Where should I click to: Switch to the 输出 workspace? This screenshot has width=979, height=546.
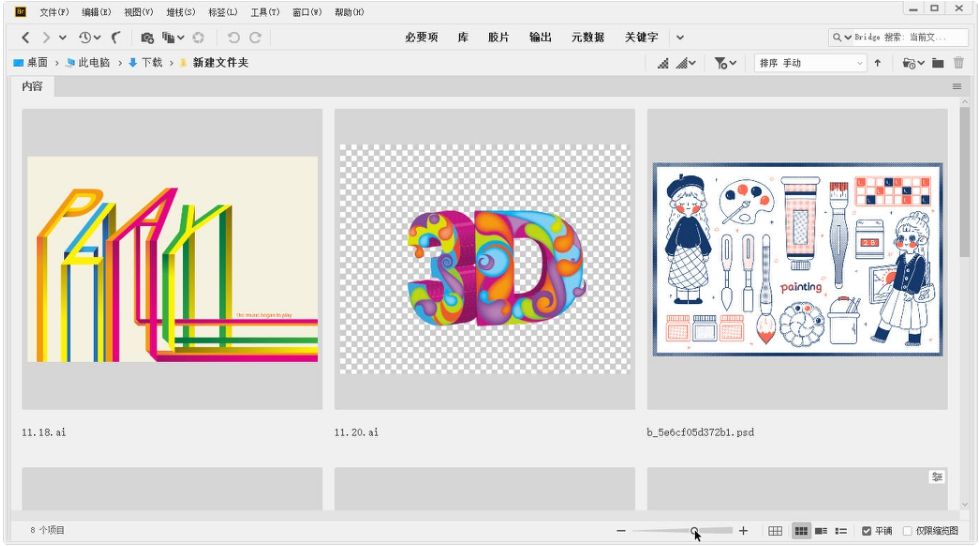point(540,37)
